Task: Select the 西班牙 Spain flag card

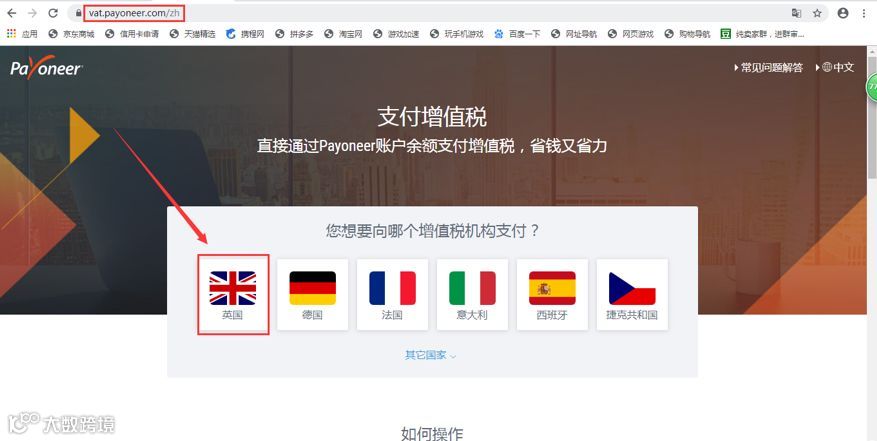Action: 552,294
